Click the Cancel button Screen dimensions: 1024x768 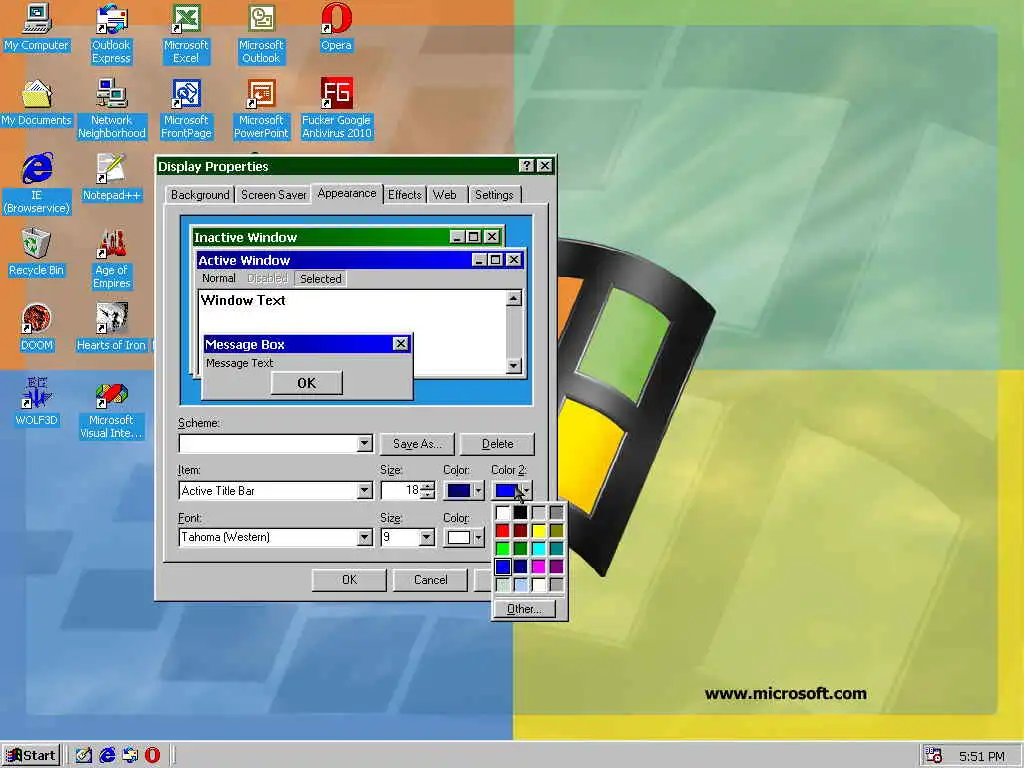(430, 580)
